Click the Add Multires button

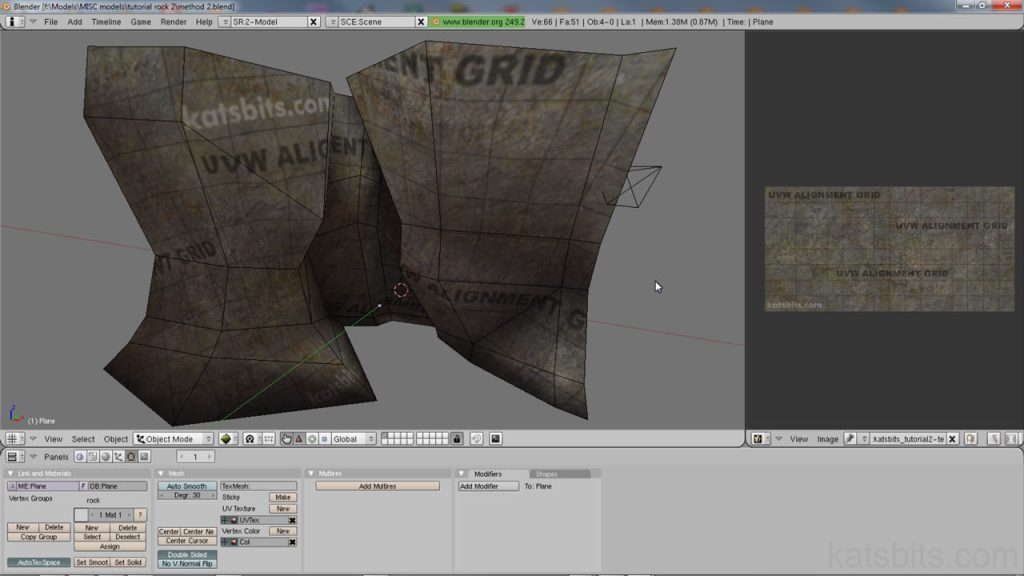point(377,486)
